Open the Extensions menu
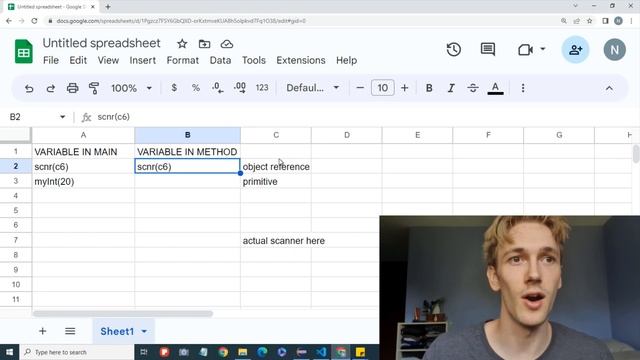 coord(301,60)
